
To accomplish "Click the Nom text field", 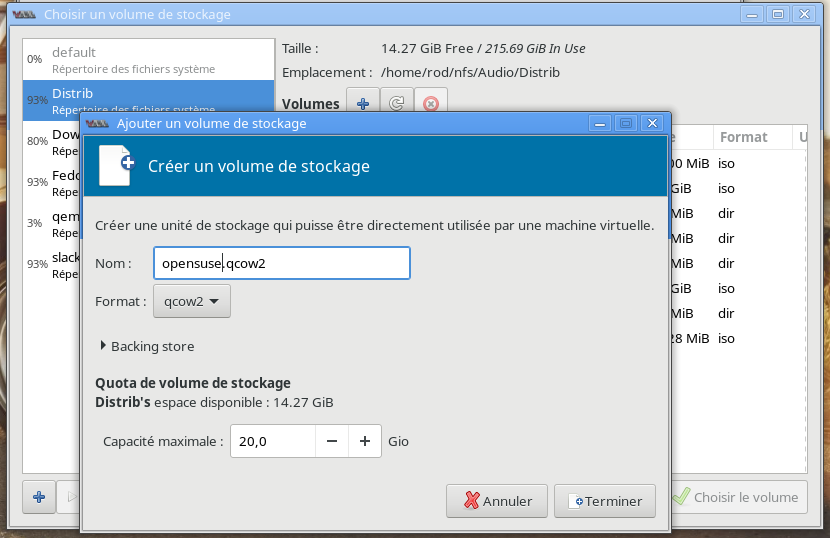I will pos(281,263).
